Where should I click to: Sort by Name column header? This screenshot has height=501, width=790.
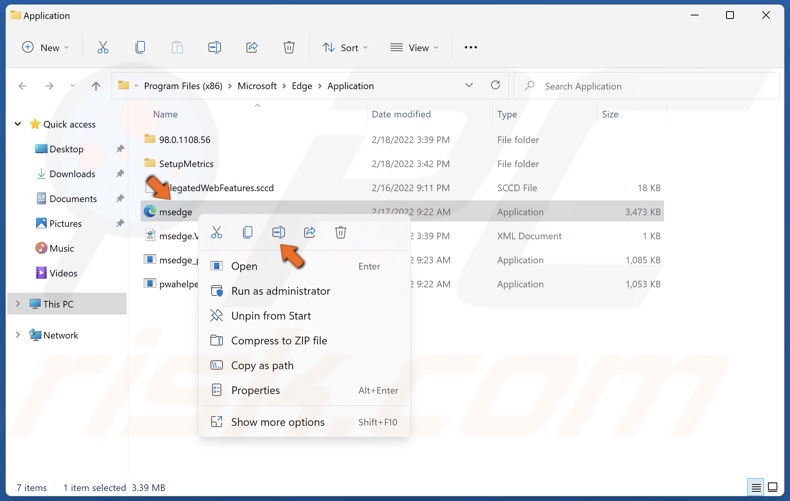[165, 114]
